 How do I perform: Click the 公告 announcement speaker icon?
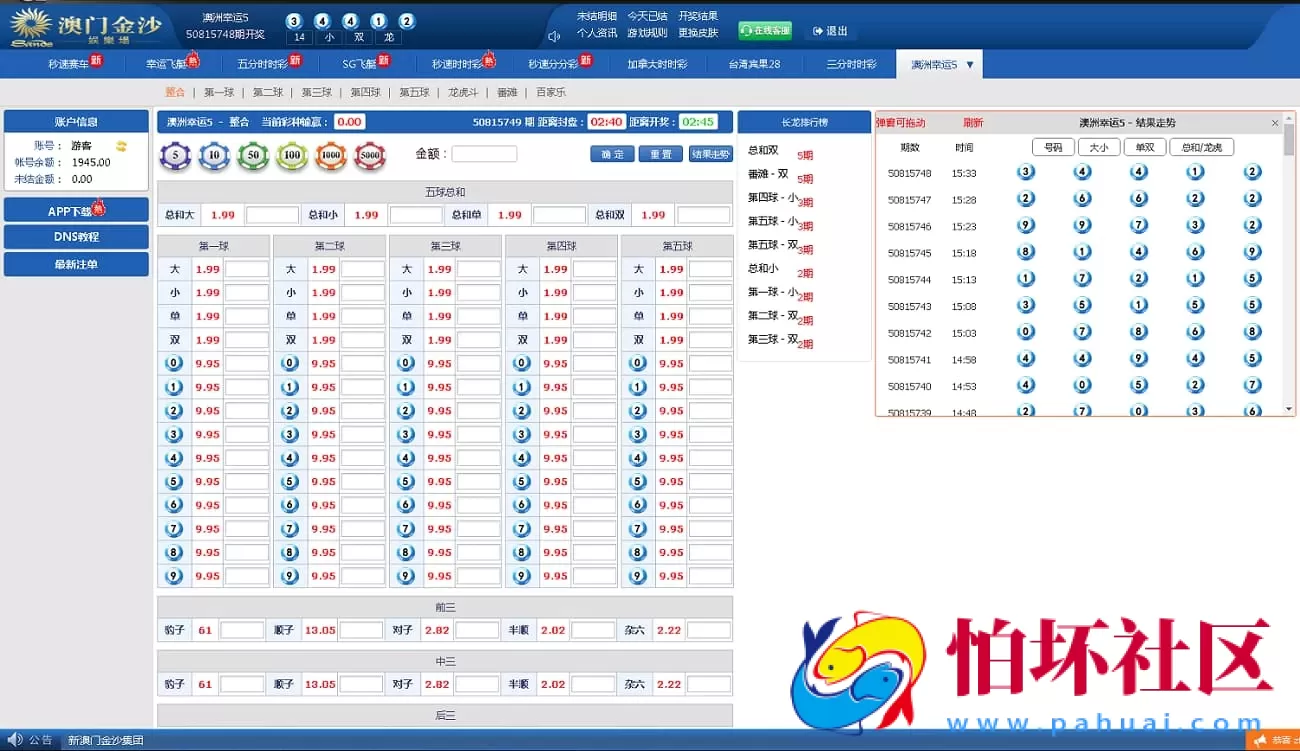coord(14,740)
